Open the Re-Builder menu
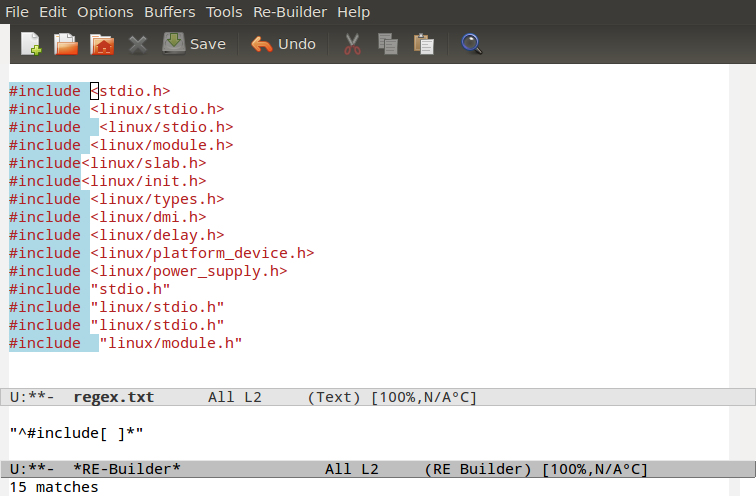 pos(290,12)
